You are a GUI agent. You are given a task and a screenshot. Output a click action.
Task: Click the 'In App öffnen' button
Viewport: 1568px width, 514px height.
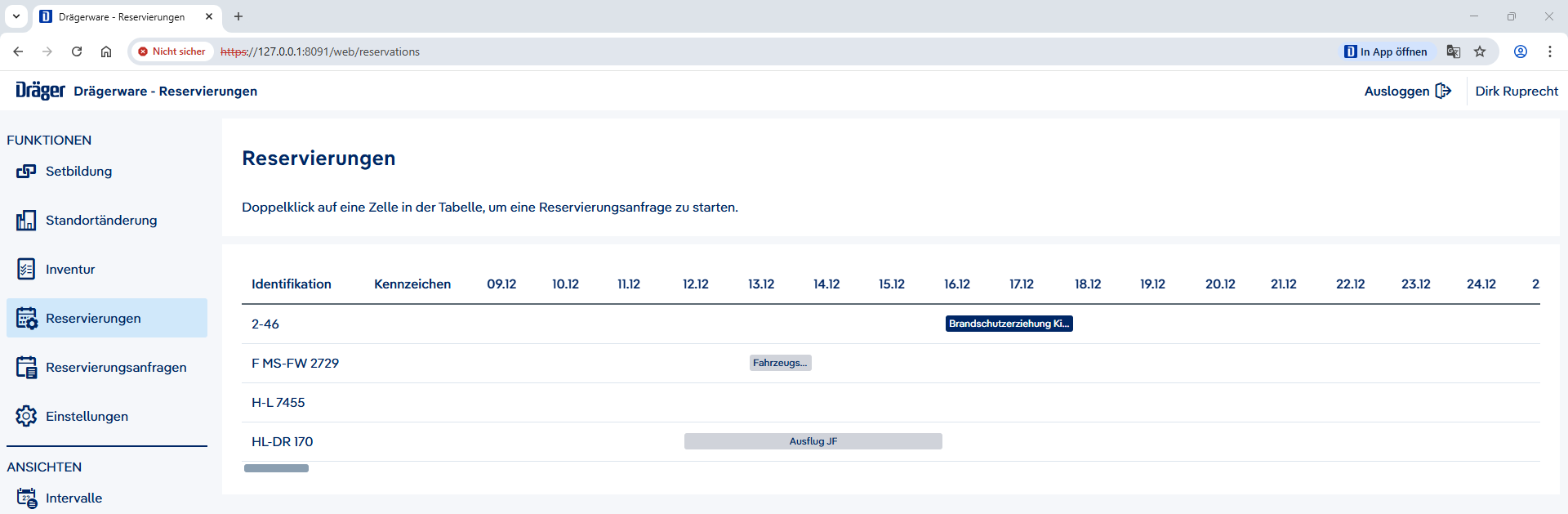1386,51
